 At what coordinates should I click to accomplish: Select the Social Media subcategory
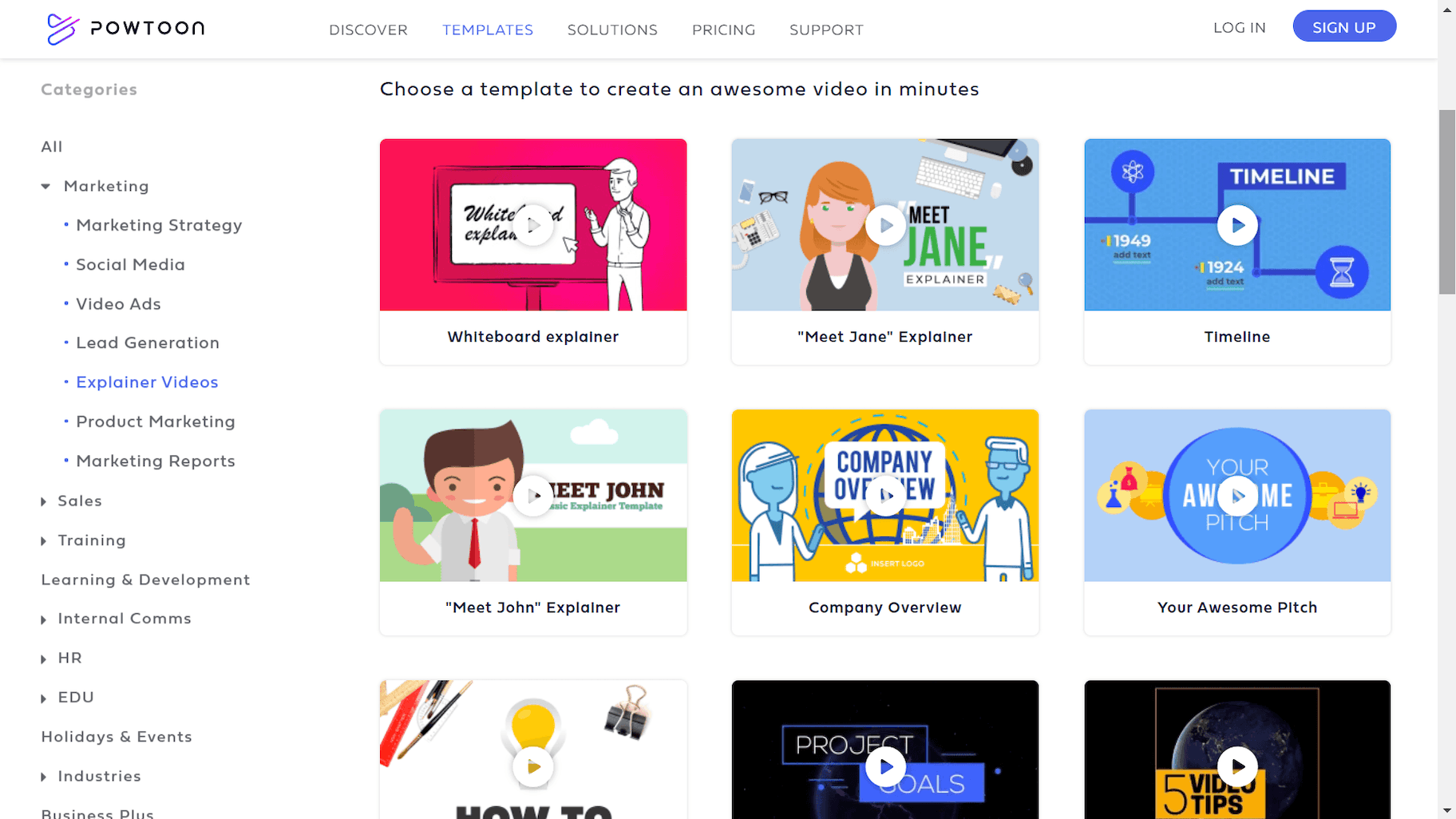tap(130, 265)
